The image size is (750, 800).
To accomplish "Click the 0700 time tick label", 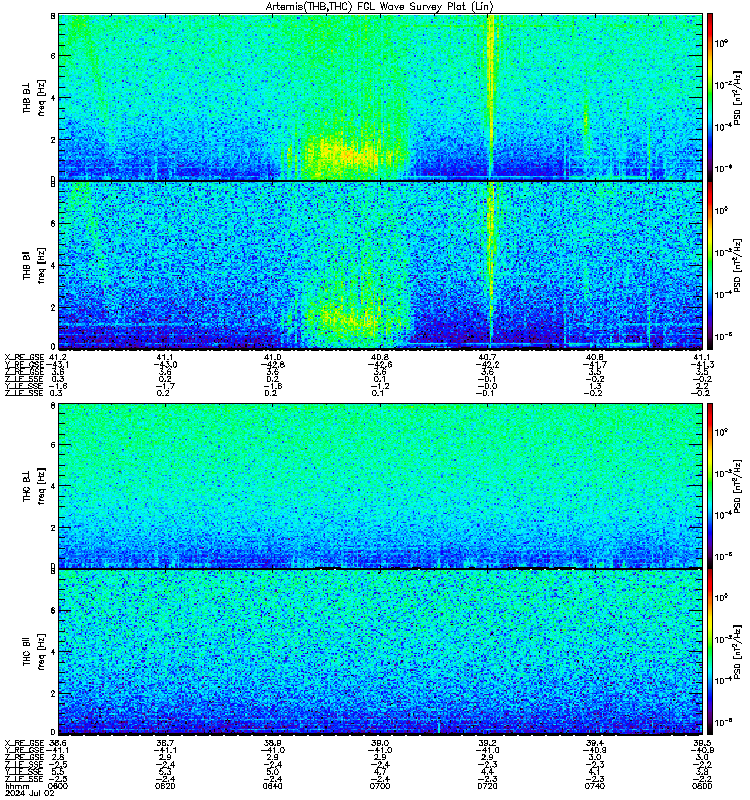I will pos(380,787).
